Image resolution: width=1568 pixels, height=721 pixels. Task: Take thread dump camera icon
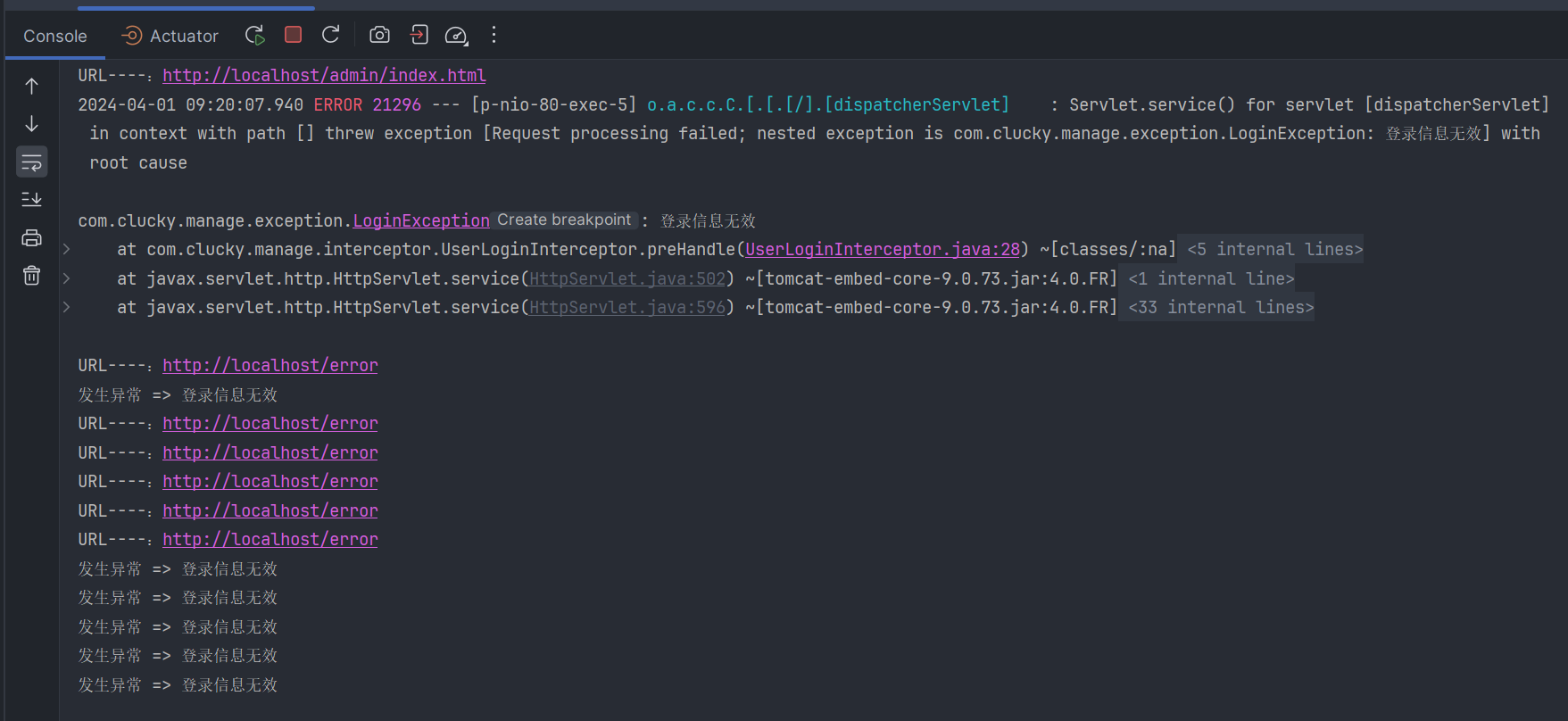[x=379, y=35]
